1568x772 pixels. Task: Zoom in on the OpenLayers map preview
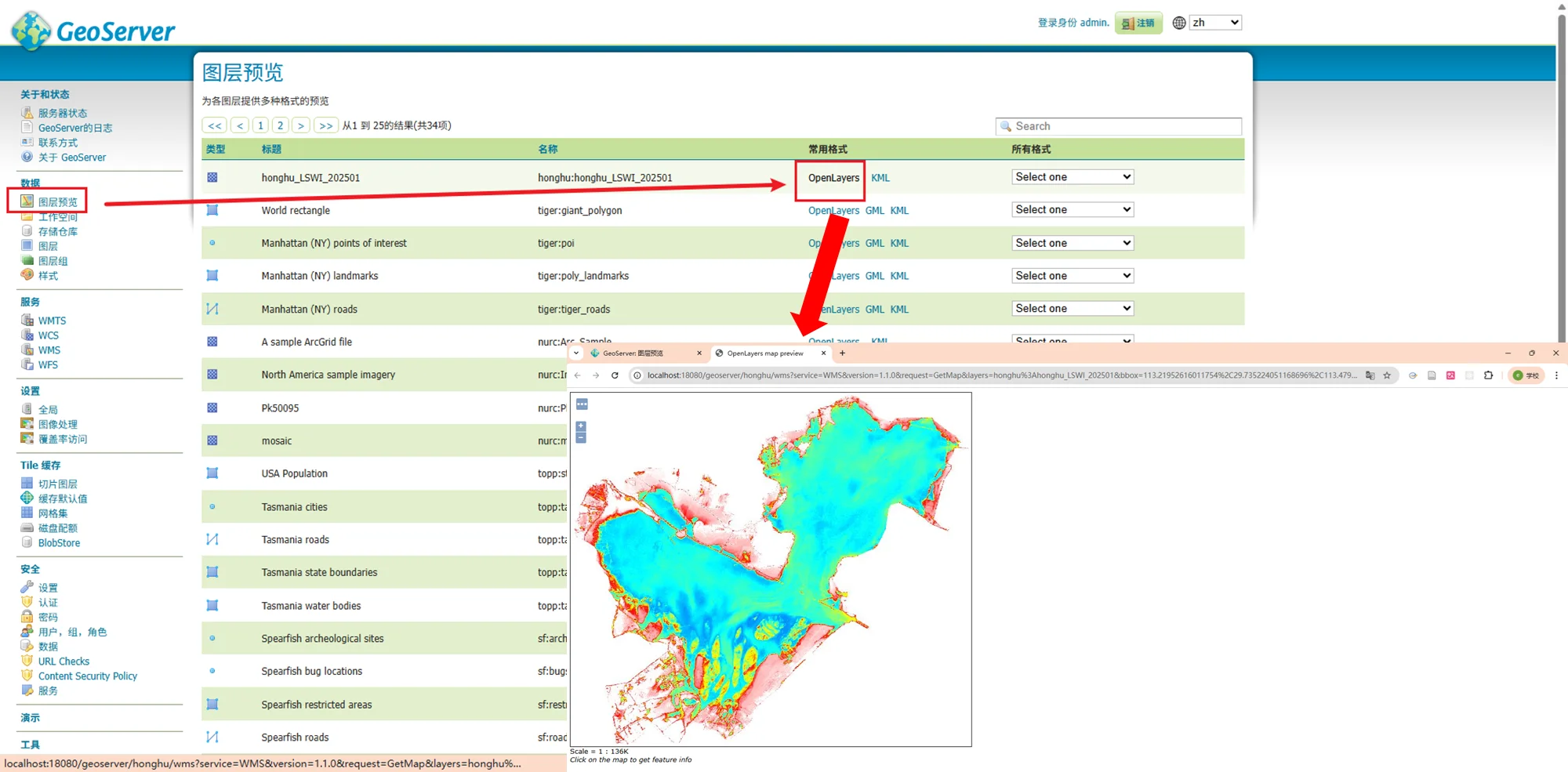581,426
